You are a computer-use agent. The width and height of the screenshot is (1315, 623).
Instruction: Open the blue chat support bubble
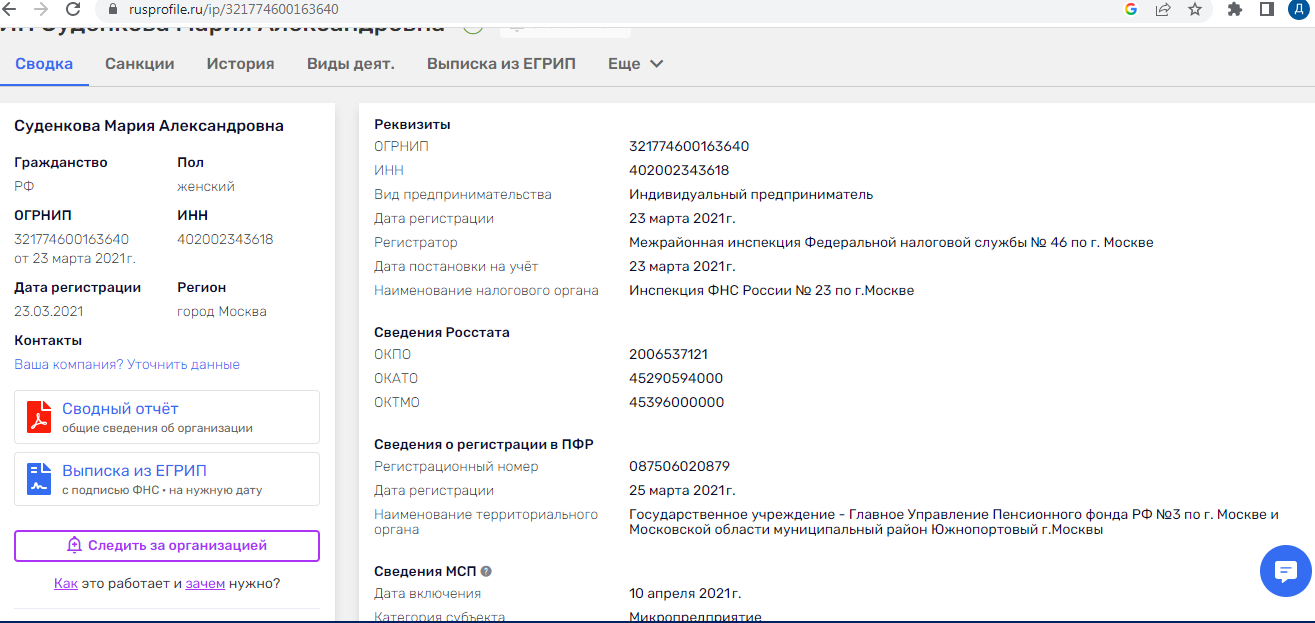pyautogui.click(x=1285, y=571)
